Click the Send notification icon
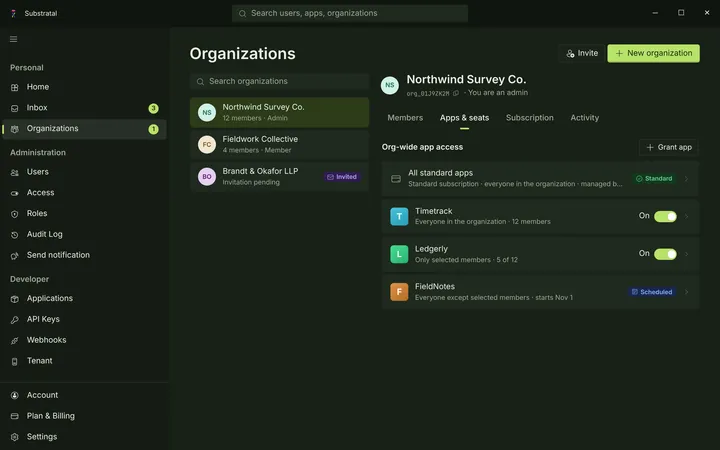 coord(15,256)
